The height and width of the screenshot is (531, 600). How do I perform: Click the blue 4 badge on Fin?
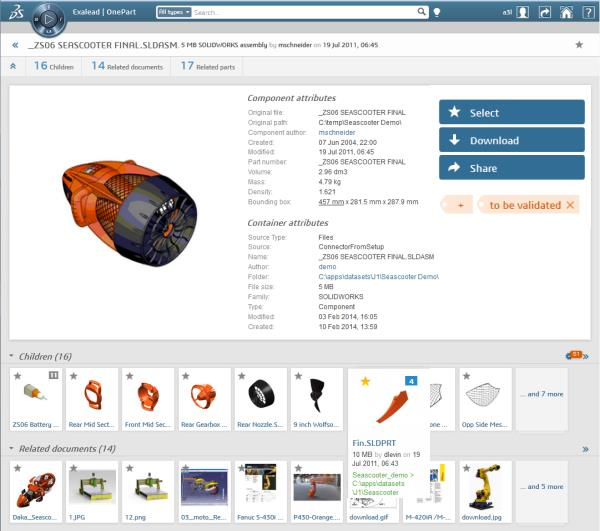point(411,381)
